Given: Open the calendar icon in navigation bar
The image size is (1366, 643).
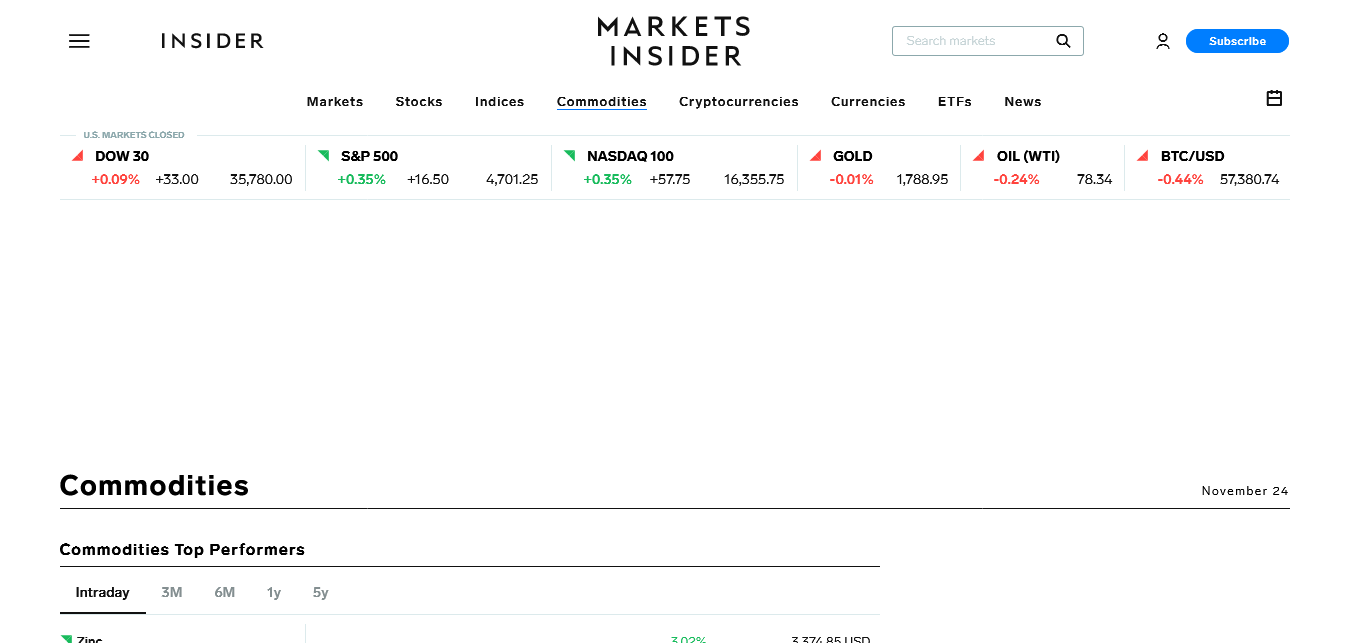Looking at the screenshot, I should click(1274, 98).
